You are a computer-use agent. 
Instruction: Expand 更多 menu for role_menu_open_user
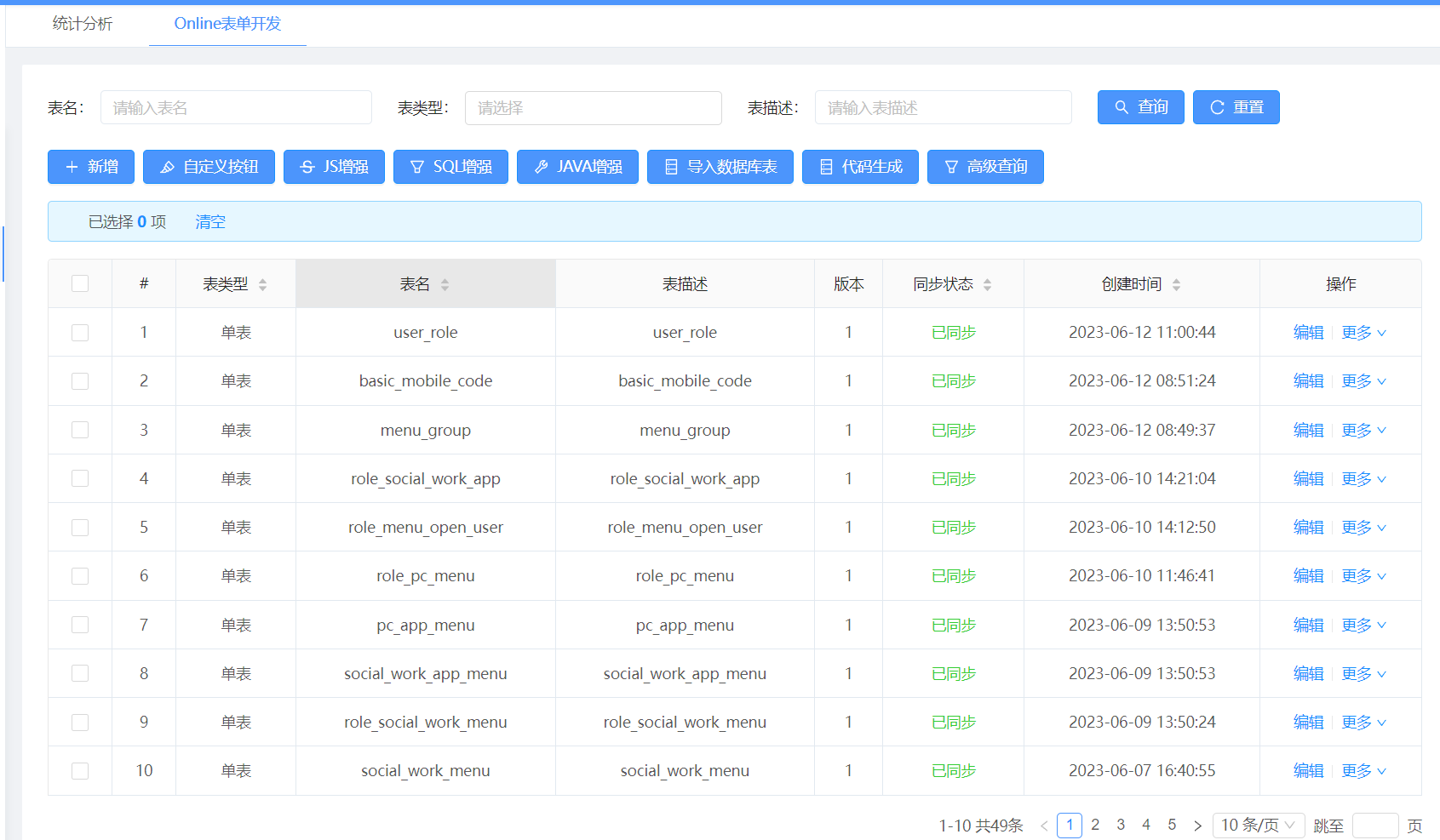pos(1363,528)
